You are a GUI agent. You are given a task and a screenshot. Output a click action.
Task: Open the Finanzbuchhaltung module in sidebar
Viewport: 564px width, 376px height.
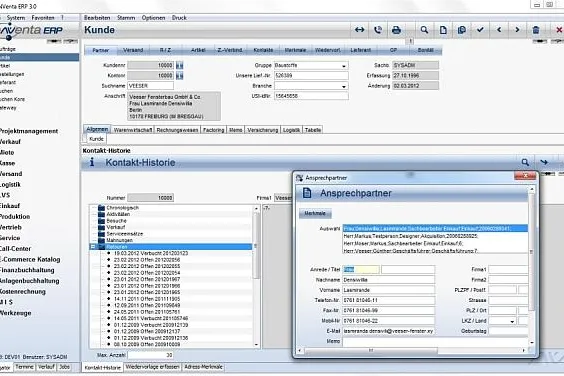pyautogui.click(x=27, y=270)
